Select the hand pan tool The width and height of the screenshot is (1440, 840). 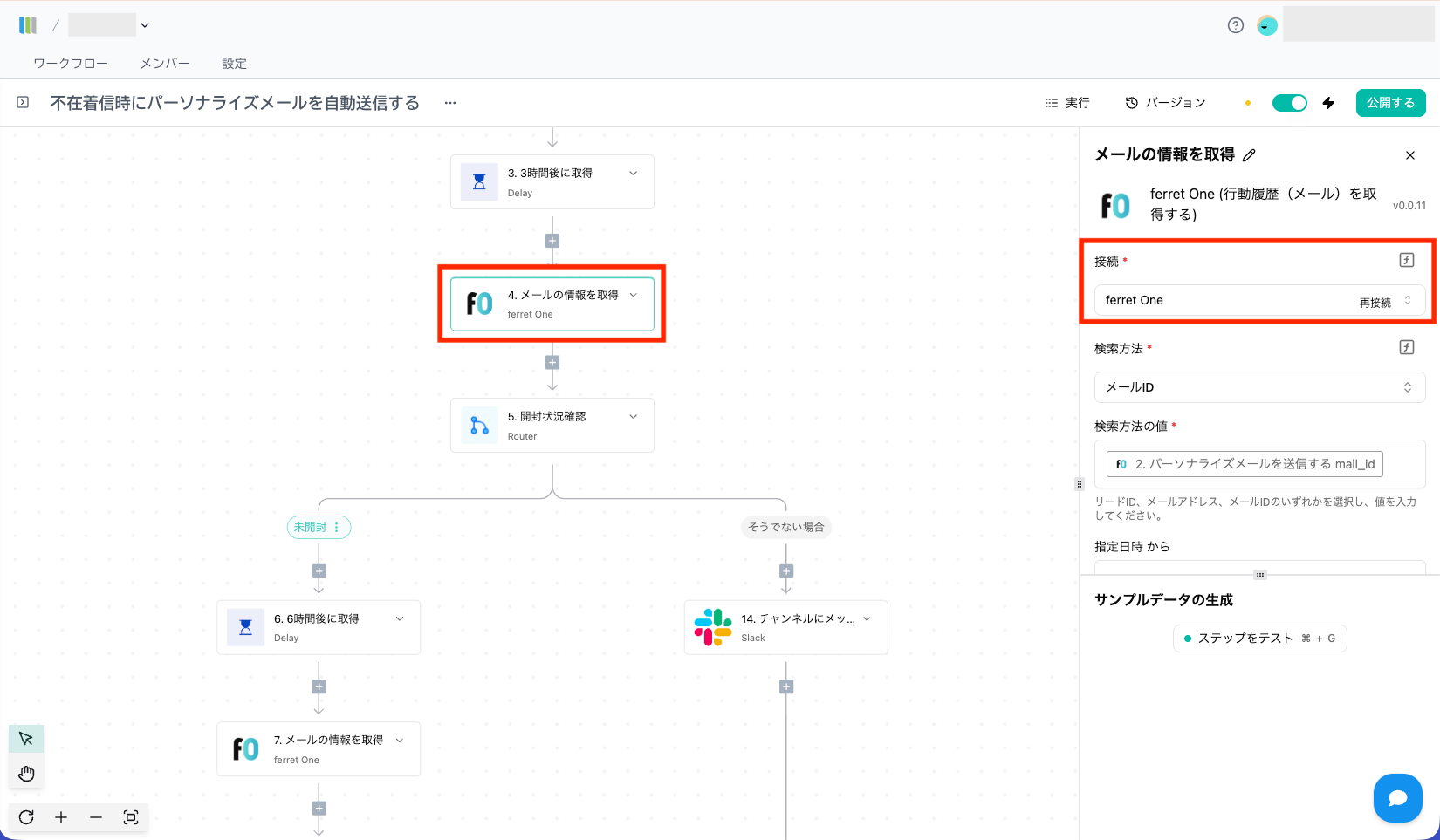tap(26, 774)
